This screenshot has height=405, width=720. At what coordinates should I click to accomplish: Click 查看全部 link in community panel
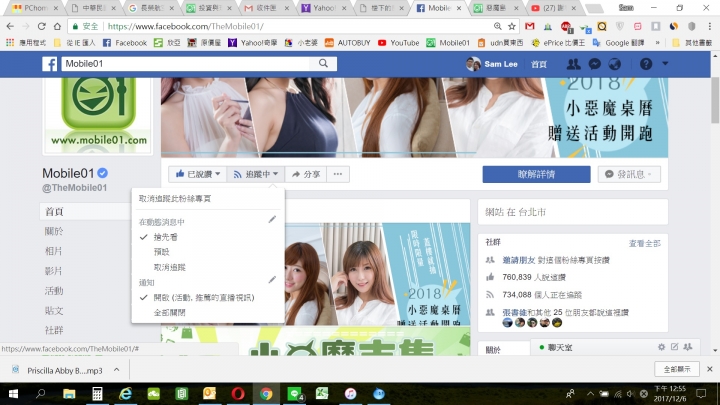pyautogui.click(x=645, y=243)
